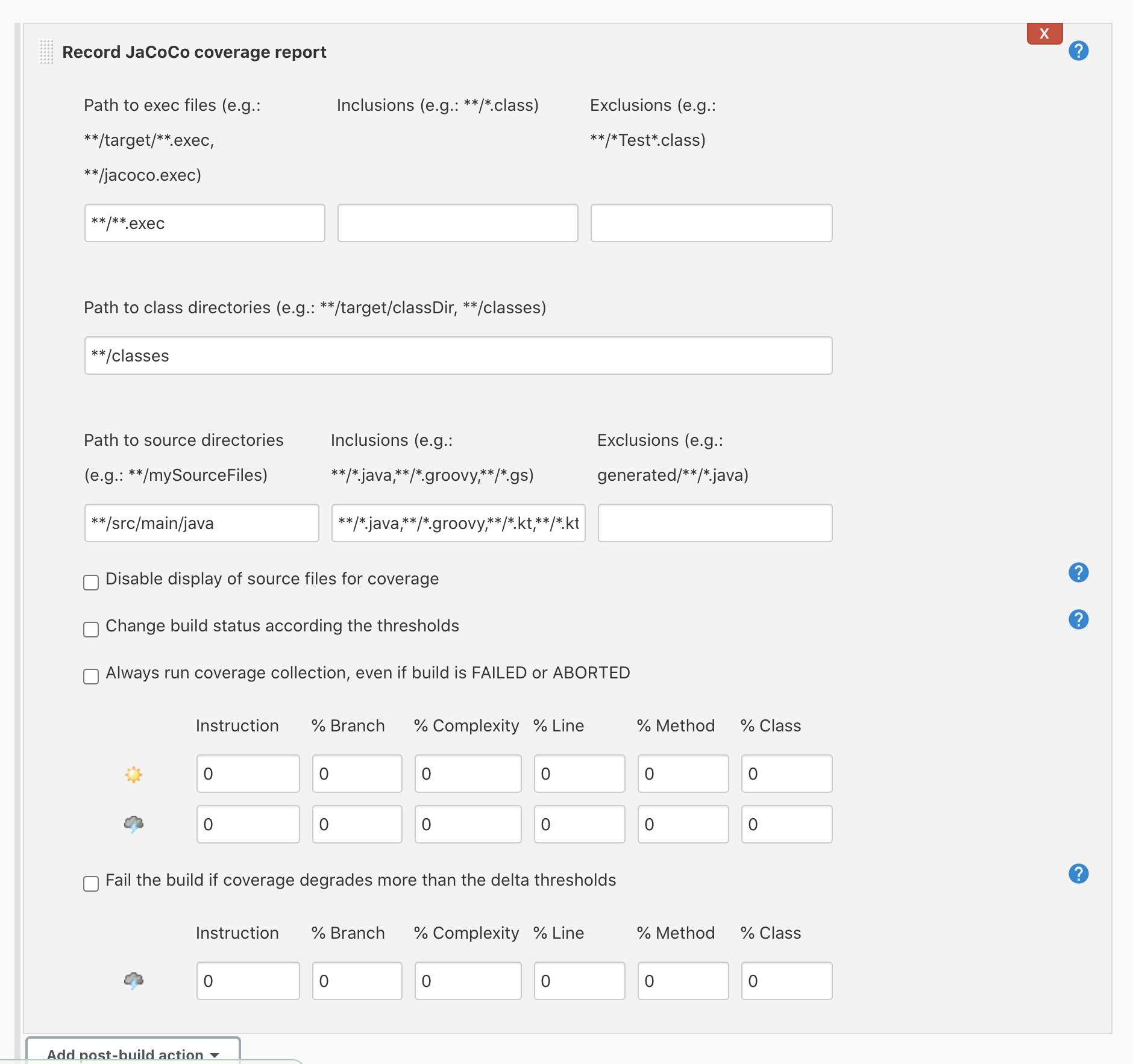The image size is (1133, 1064).
Task: Click the sunny weather threshold icon
Action: [133, 774]
